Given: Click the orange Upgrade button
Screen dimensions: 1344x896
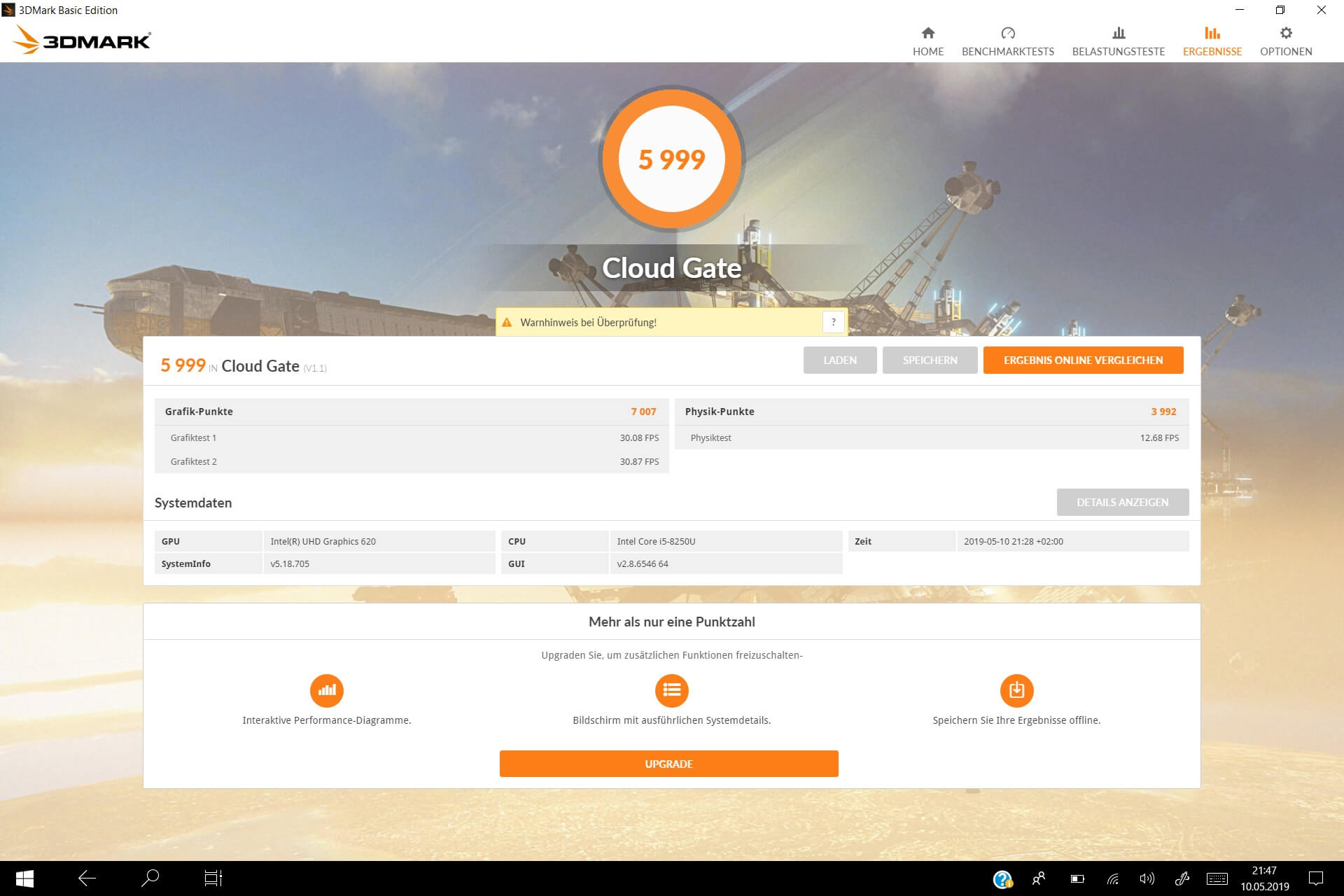Looking at the screenshot, I should tap(668, 764).
